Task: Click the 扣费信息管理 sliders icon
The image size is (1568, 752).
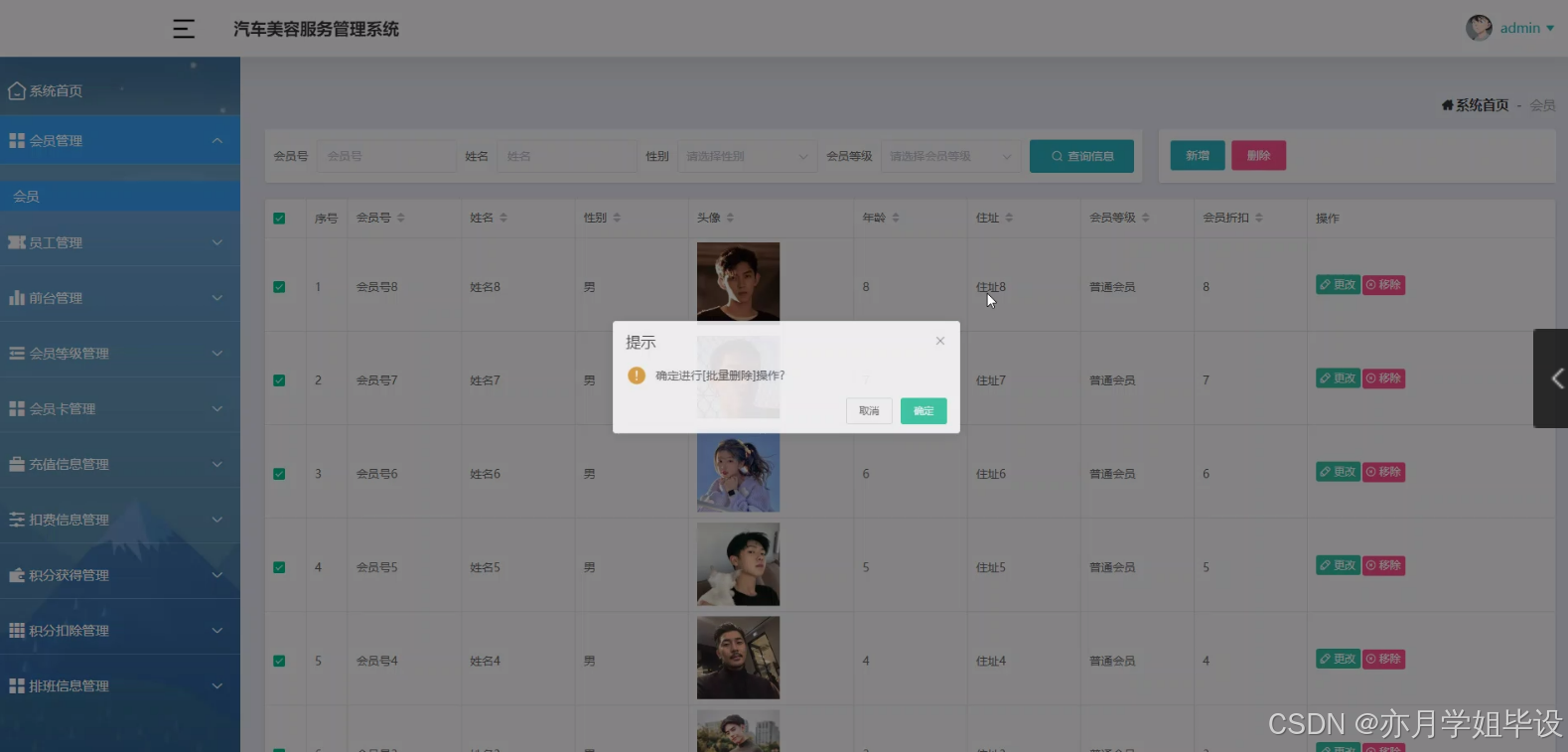Action: pyautogui.click(x=17, y=520)
